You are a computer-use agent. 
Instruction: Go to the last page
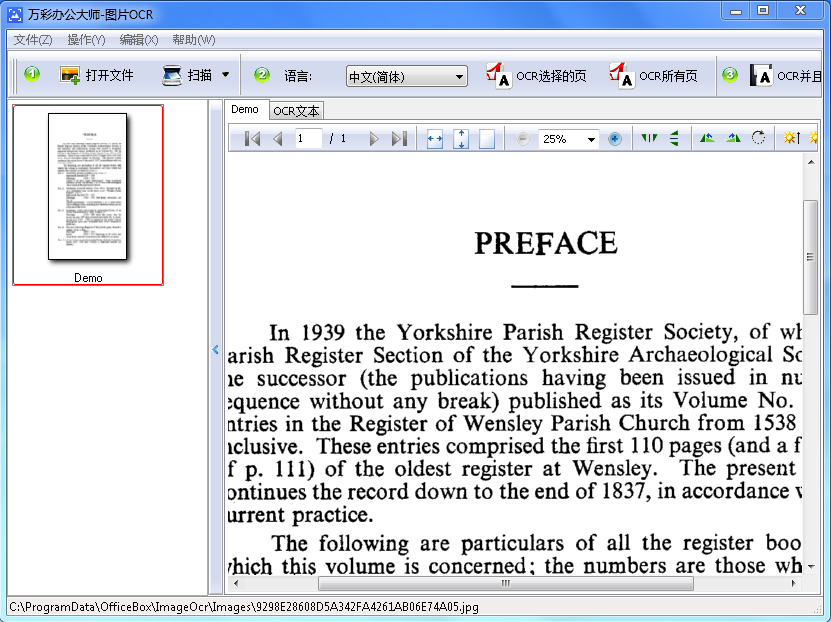(399, 139)
